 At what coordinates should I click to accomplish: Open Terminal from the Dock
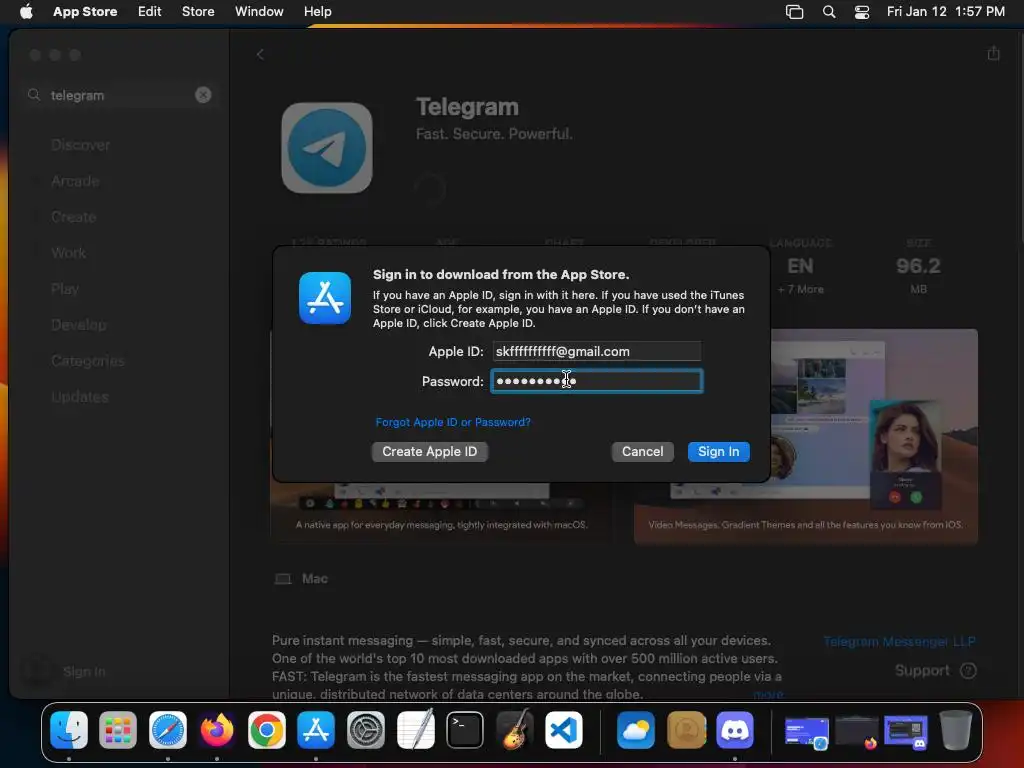(x=464, y=730)
